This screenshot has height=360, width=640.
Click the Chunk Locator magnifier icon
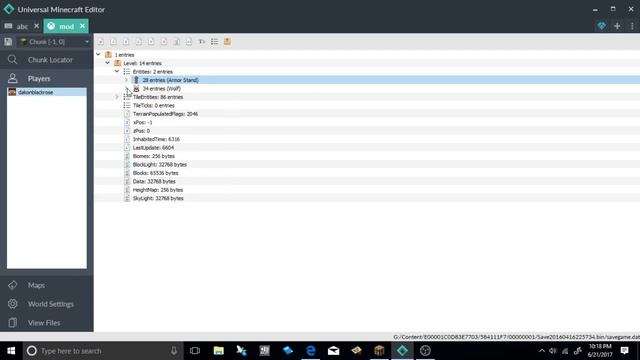pos(13,60)
